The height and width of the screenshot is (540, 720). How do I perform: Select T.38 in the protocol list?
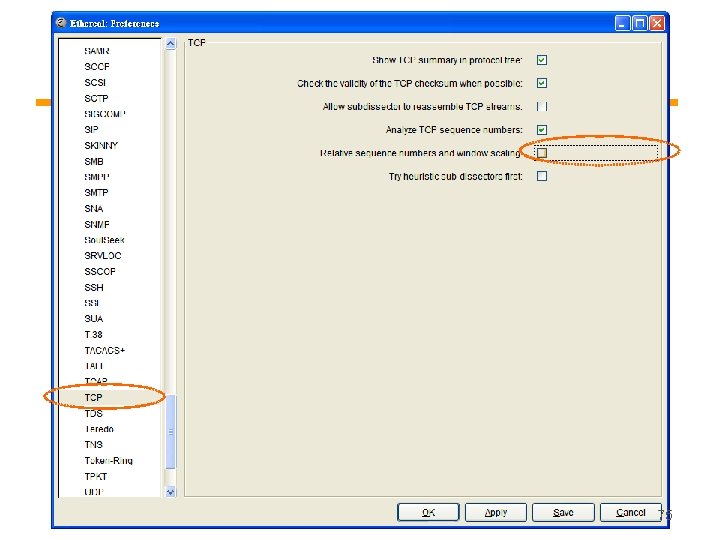pyautogui.click(x=93, y=335)
